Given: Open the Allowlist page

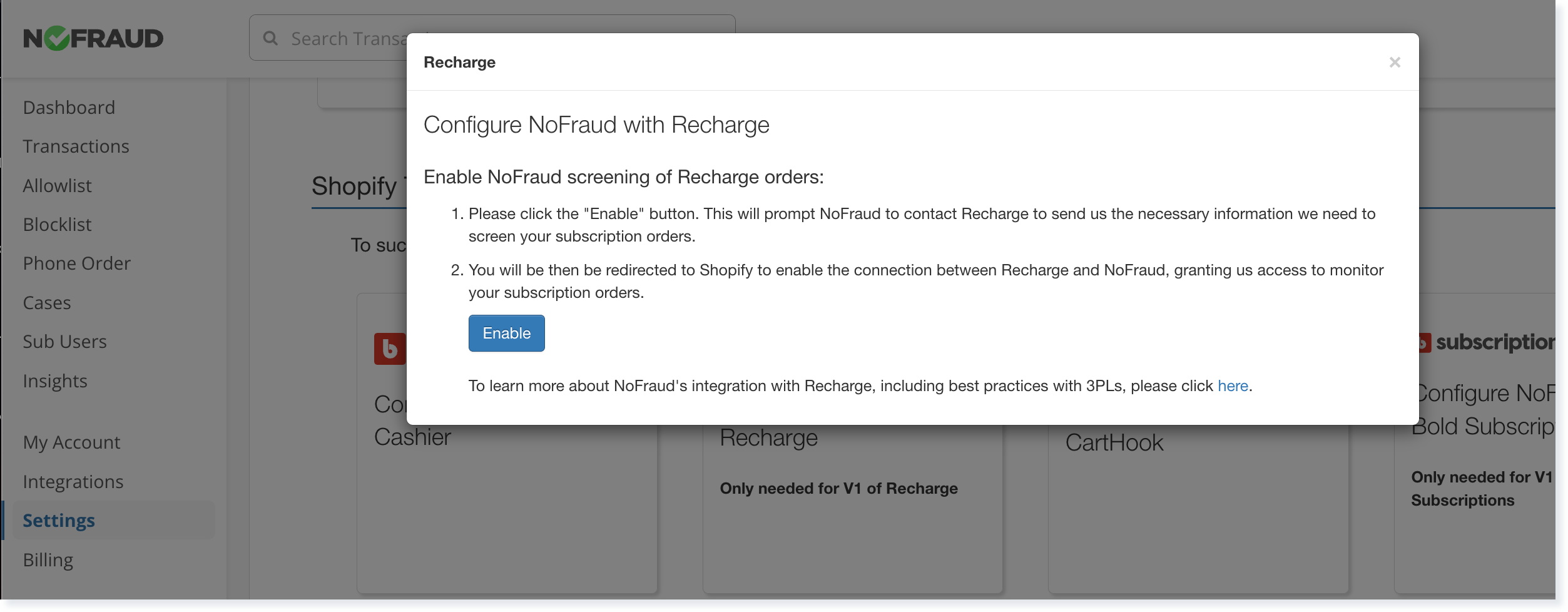Looking at the screenshot, I should [57, 185].
